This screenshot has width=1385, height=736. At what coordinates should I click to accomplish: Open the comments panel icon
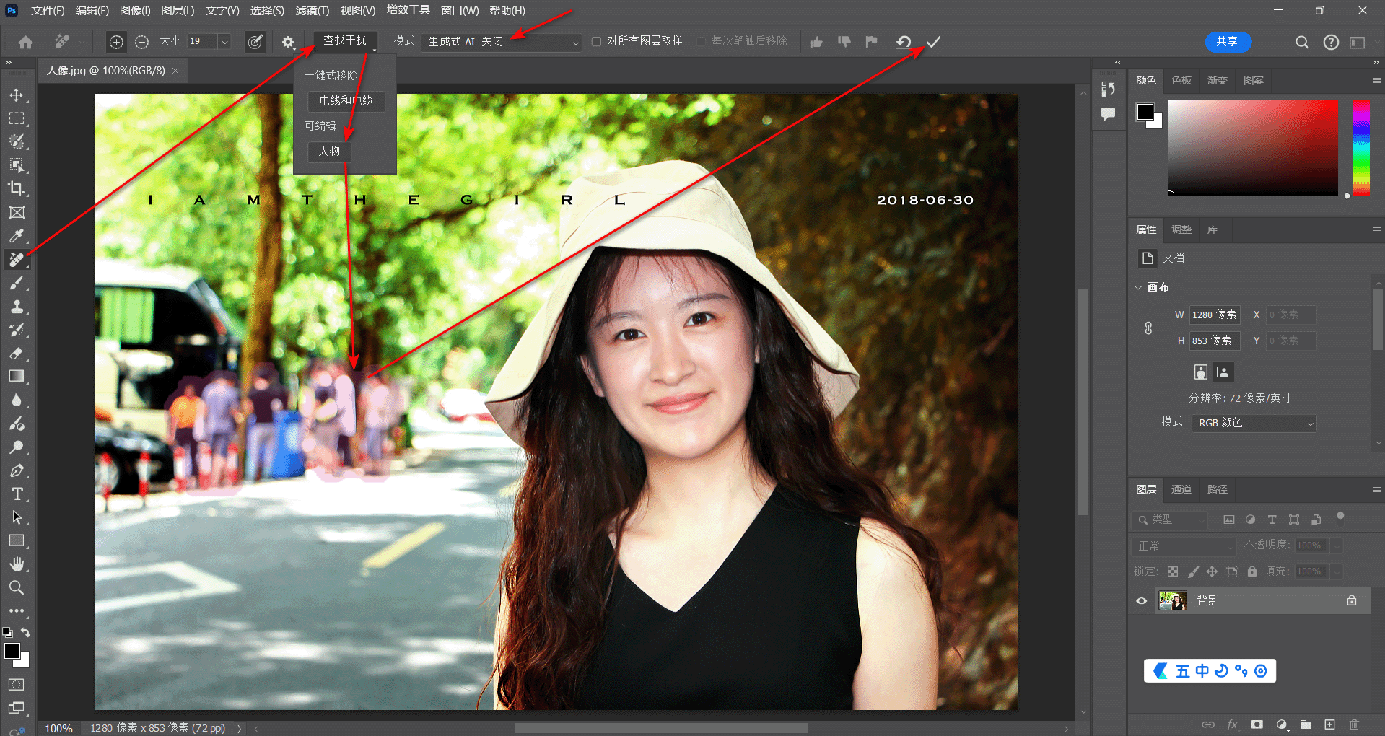tap(1107, 115)
